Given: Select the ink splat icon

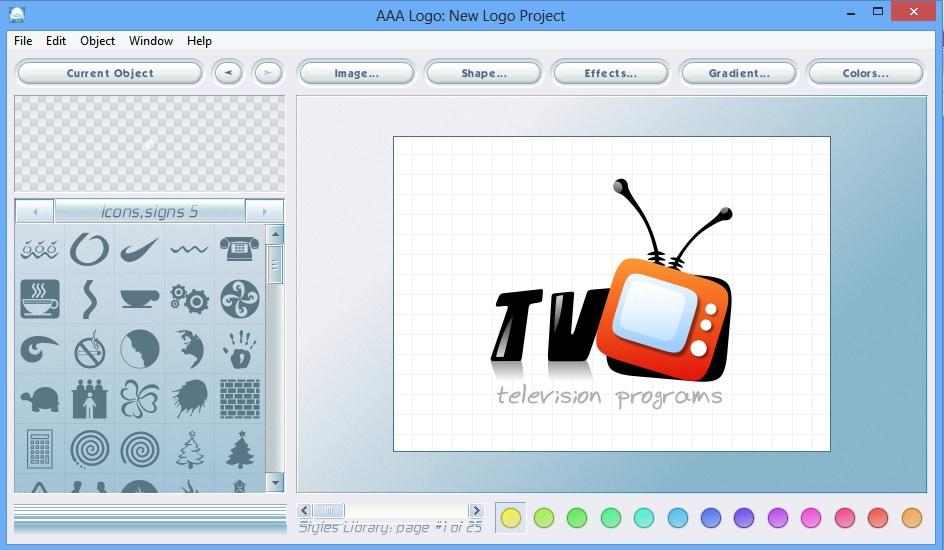Looking at the screenshot, I should 189,399.
